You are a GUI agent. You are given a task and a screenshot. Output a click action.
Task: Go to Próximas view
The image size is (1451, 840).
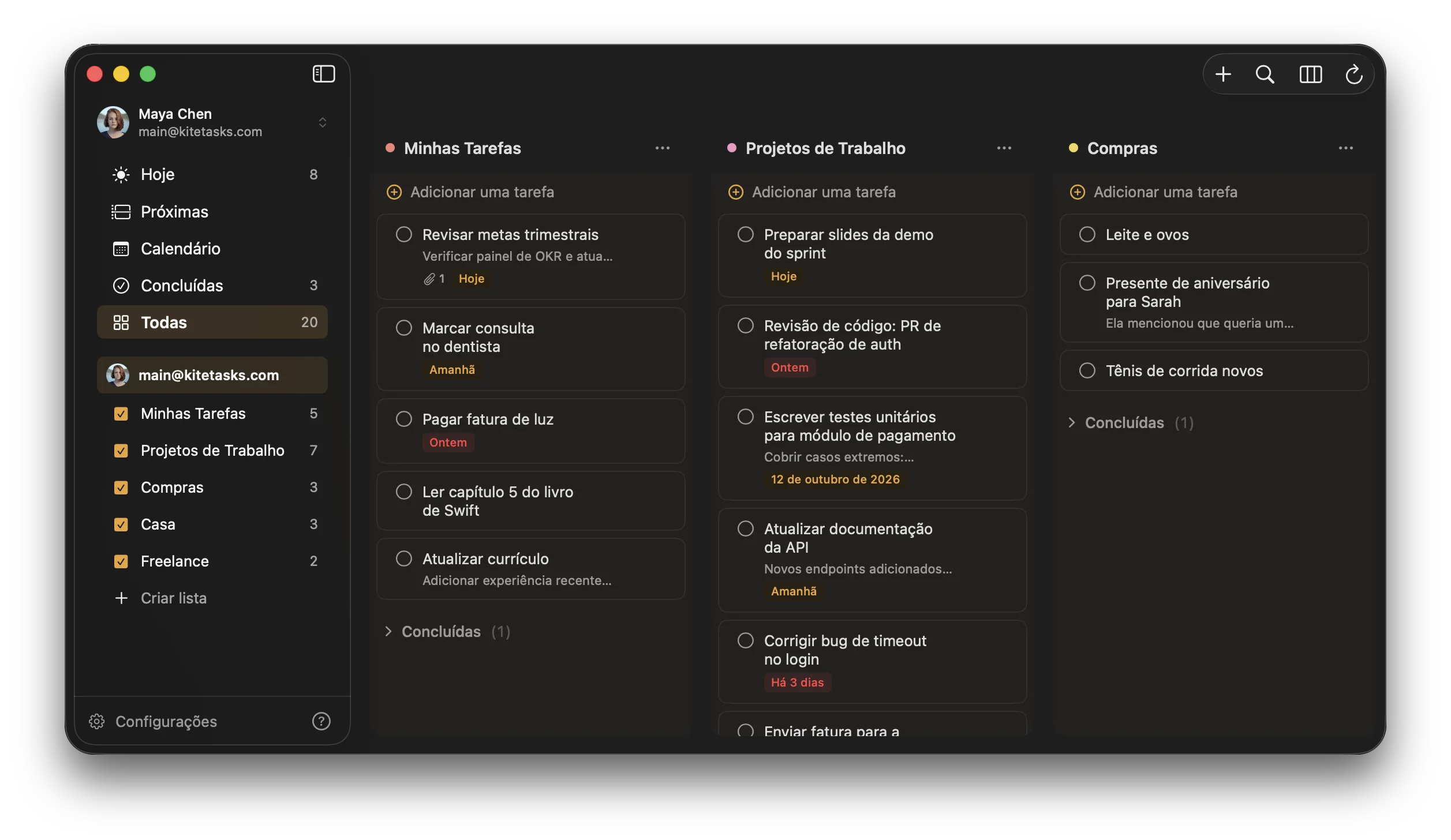(212, 212)
